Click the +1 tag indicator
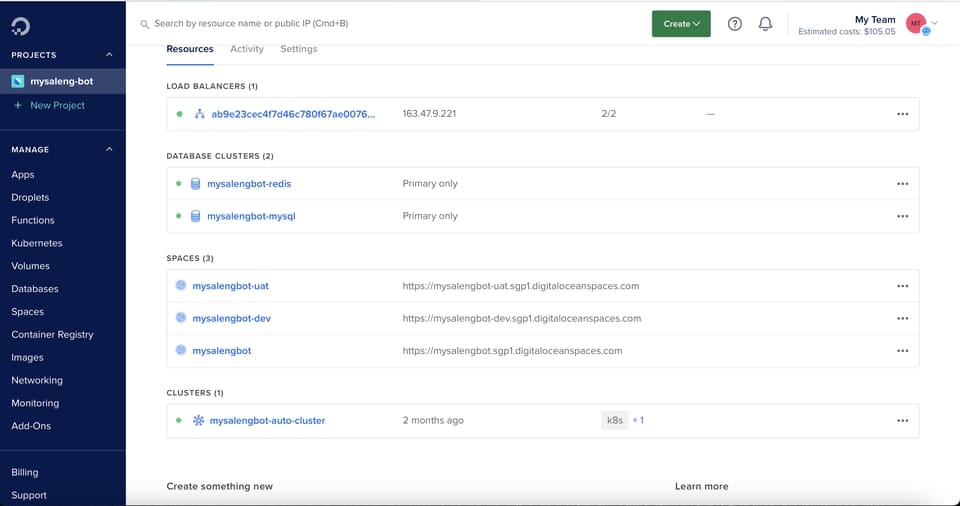Image resolution: width=960 pixels, height=506 pixels. pos(638,420)
